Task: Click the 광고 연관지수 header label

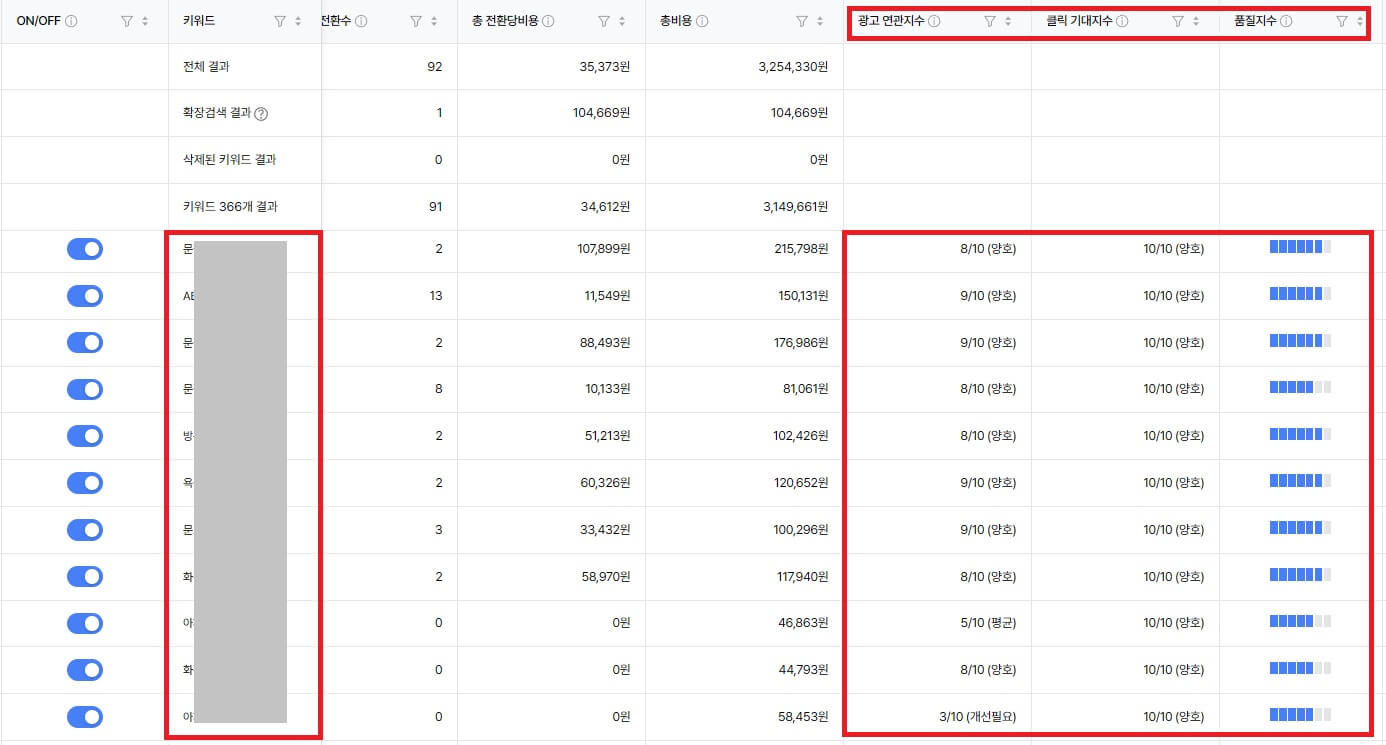Action: click(891, 21)
